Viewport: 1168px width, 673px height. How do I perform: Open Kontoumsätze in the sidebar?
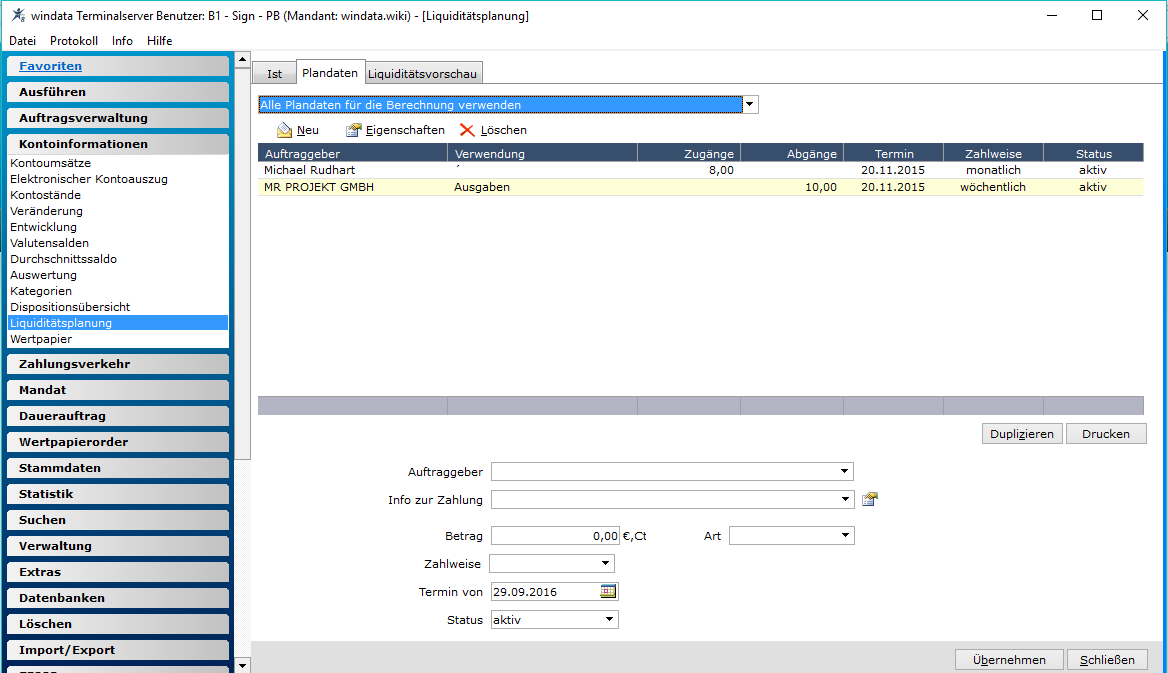[x=51, y=163]
